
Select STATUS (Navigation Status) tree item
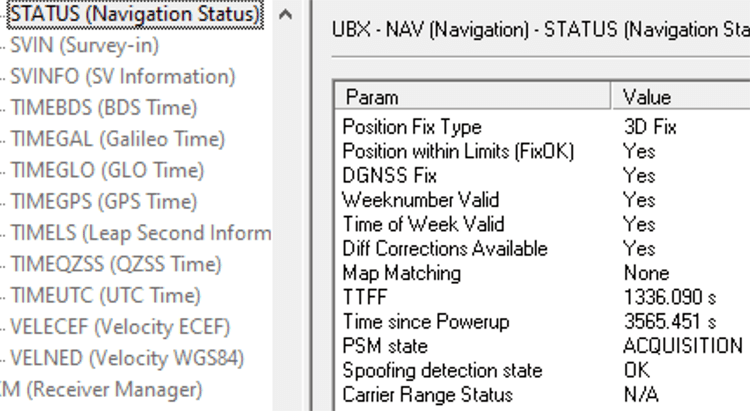click(132, 15)
